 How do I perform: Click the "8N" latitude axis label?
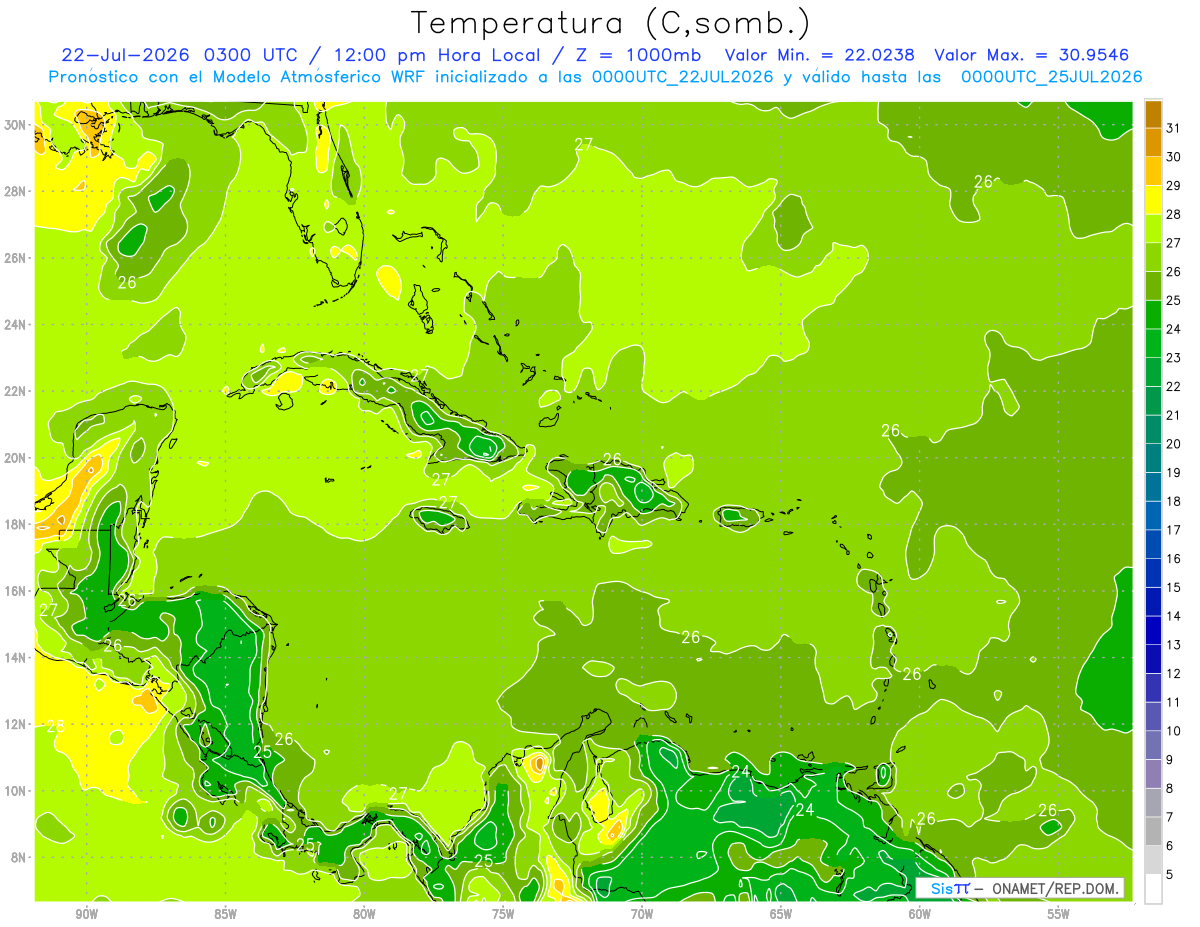point(18,857)
